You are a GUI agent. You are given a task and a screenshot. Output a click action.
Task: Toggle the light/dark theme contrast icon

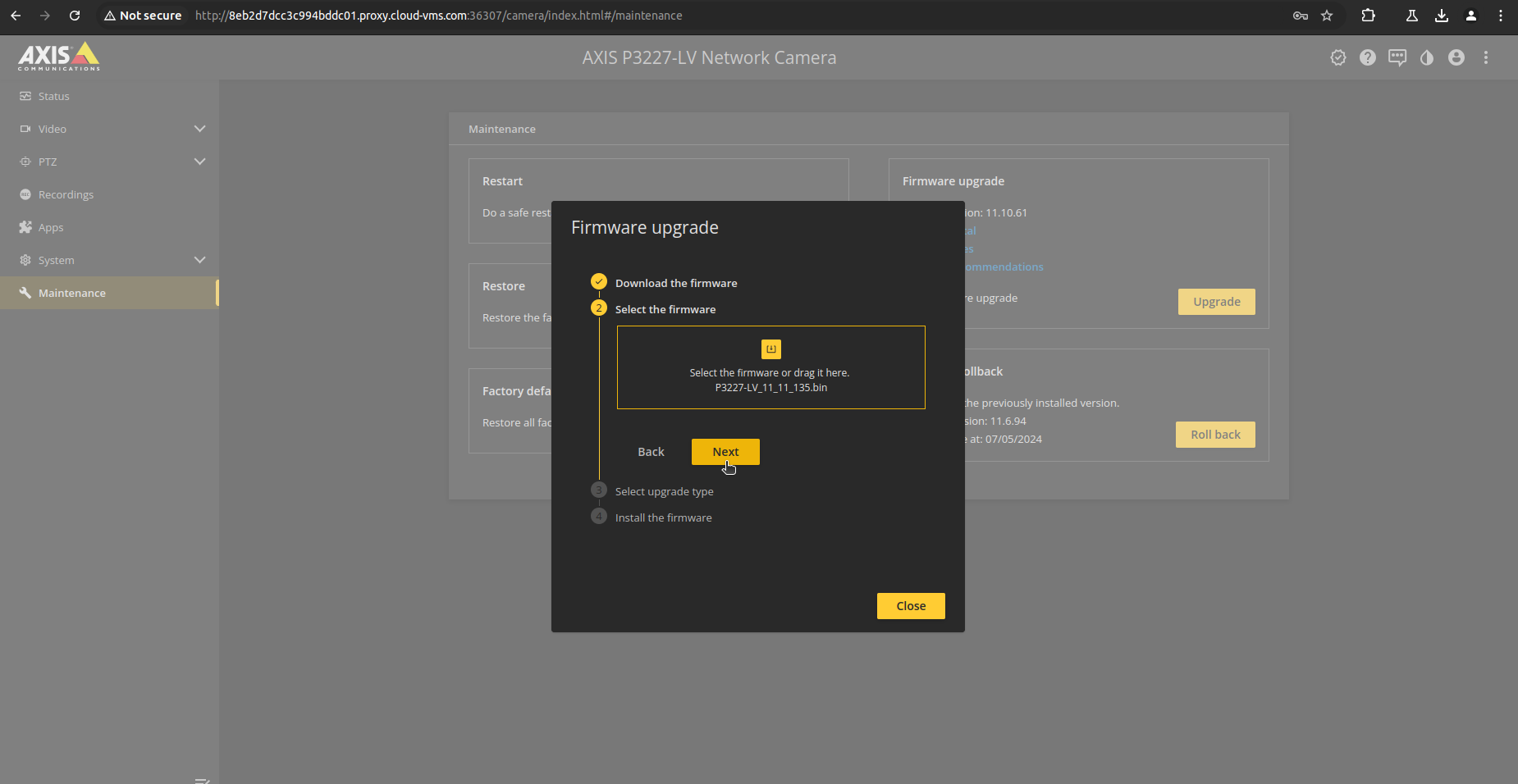tap(1426, 57)
